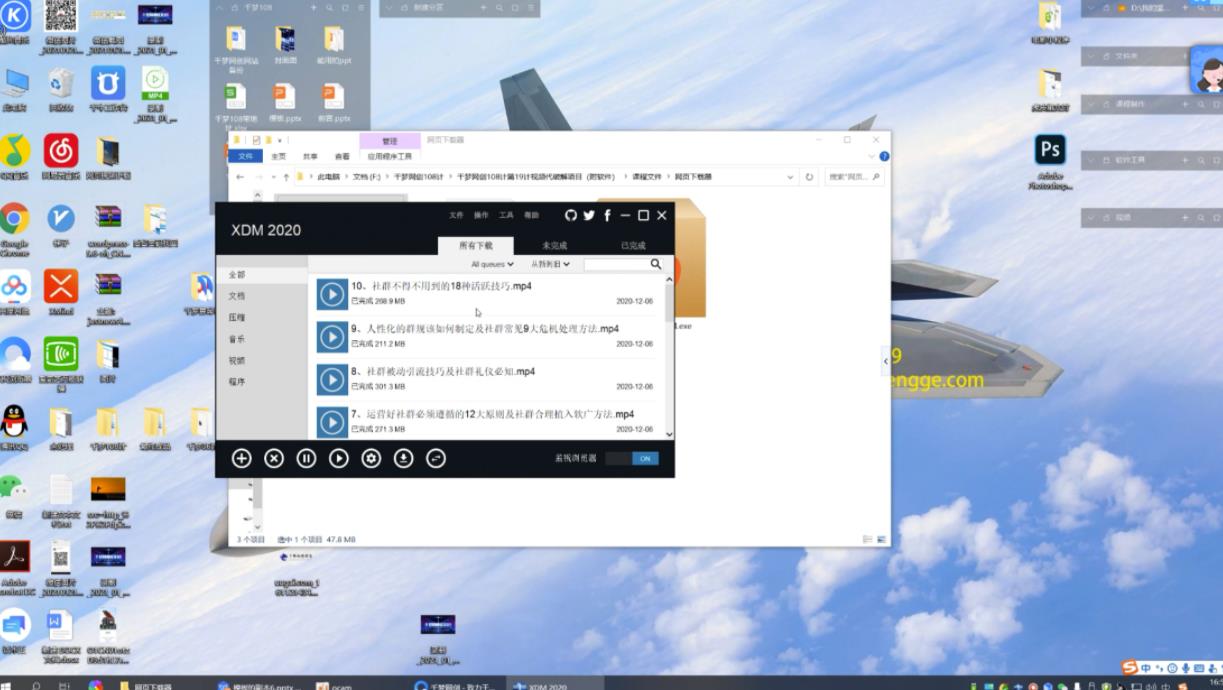This screenshot has height=690, width=1223.
Task: Click the Google Chrome desktop icon
Action: click(14, 219)
